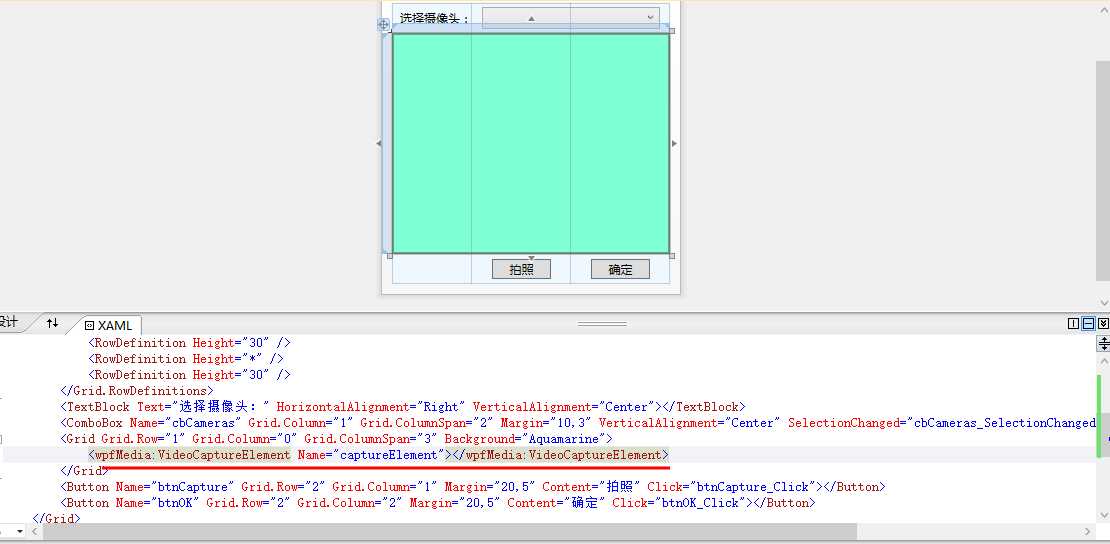Collapse the XAML pane with the double-chevron icon

coord(1103,324)
